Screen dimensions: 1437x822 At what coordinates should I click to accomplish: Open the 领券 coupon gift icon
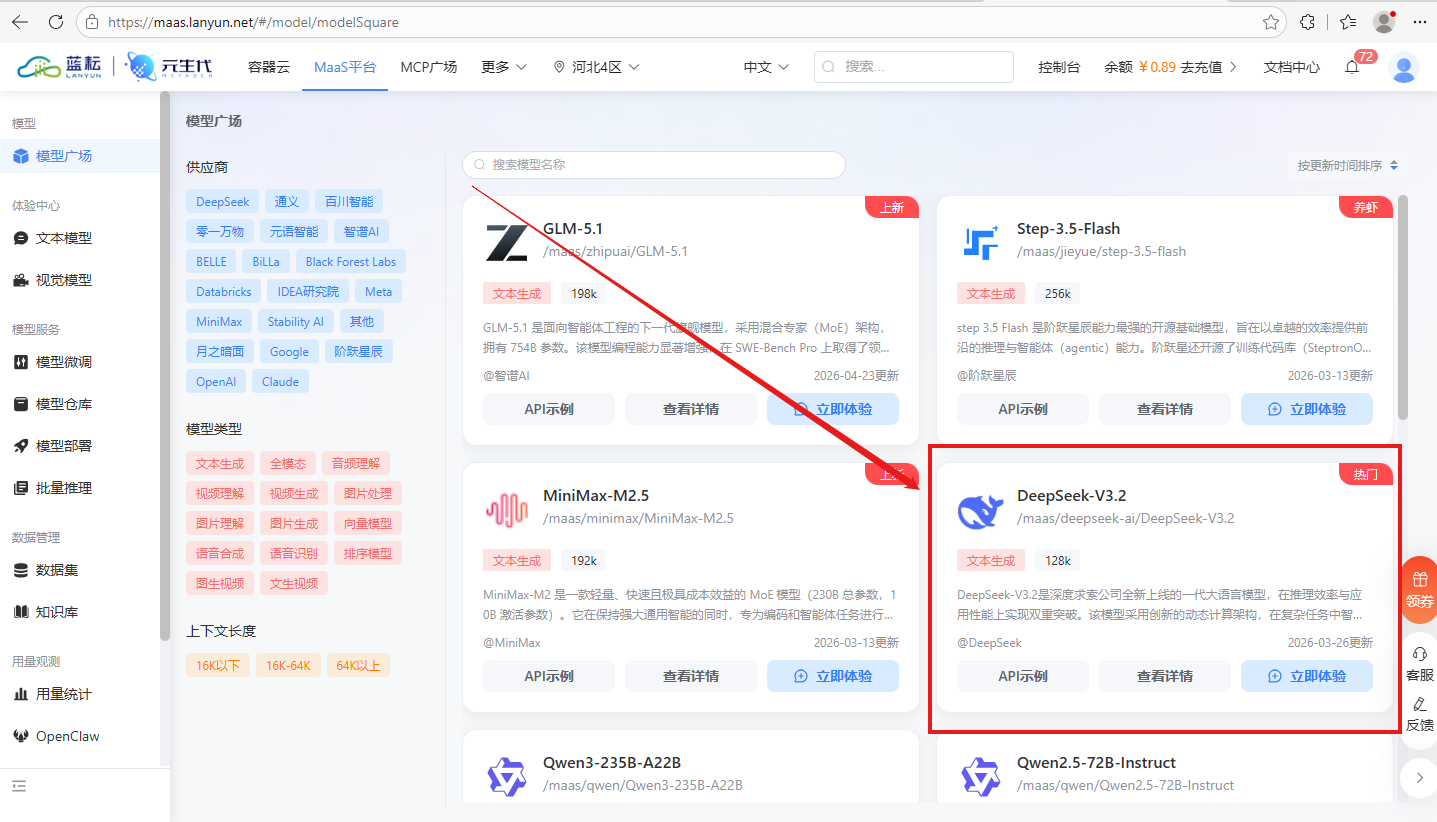point(1420,590)
